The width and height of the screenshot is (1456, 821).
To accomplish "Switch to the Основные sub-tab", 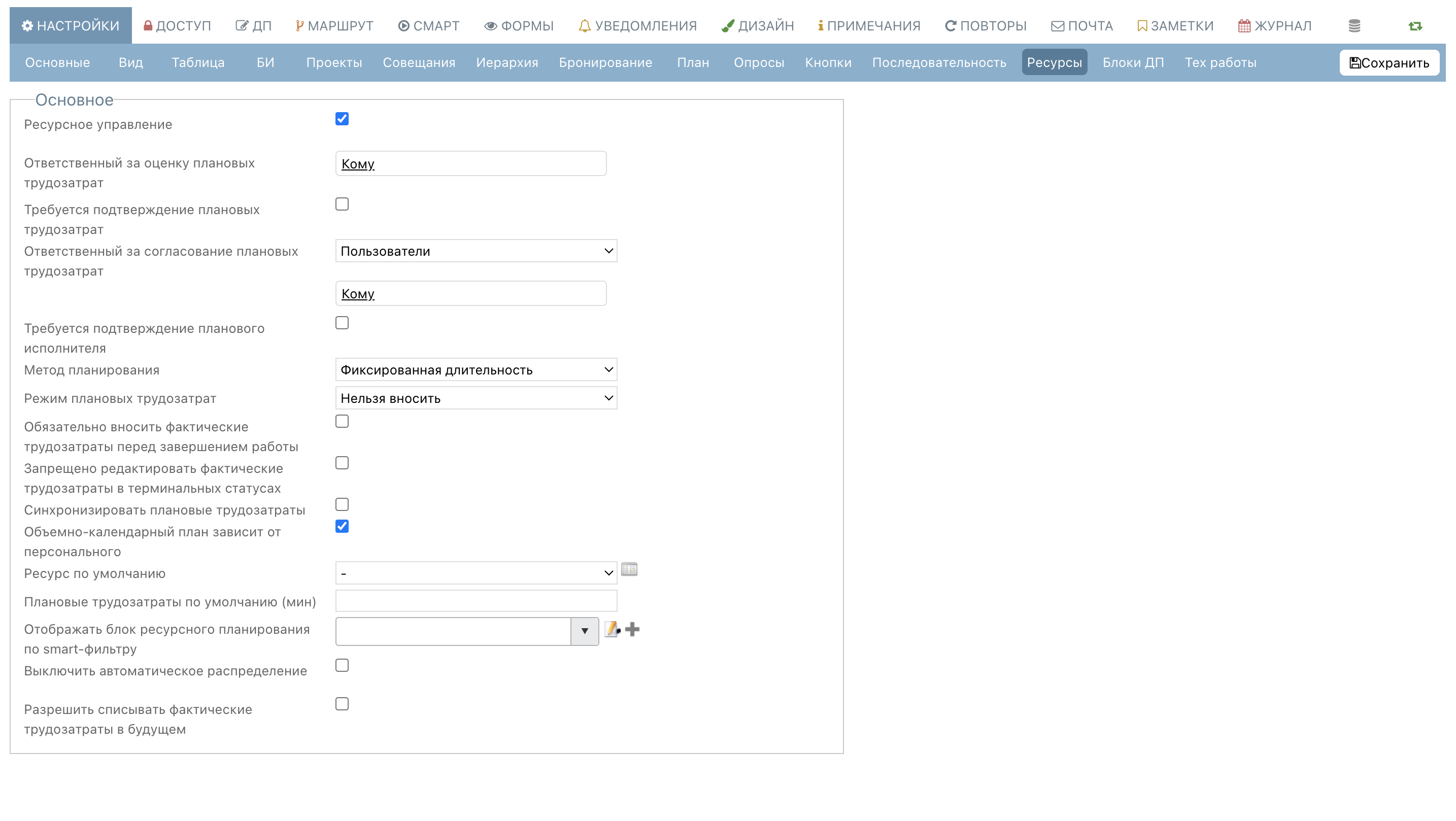I will (x=58, y=63).
